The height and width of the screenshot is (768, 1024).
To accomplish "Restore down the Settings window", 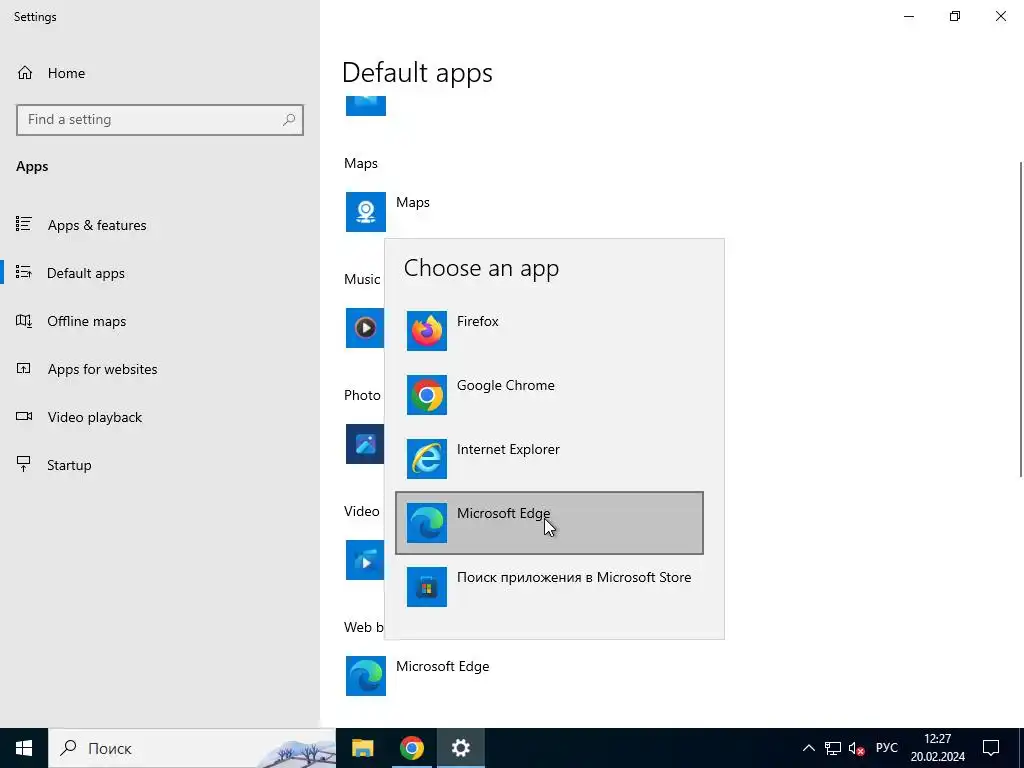I will coord(955,16).
